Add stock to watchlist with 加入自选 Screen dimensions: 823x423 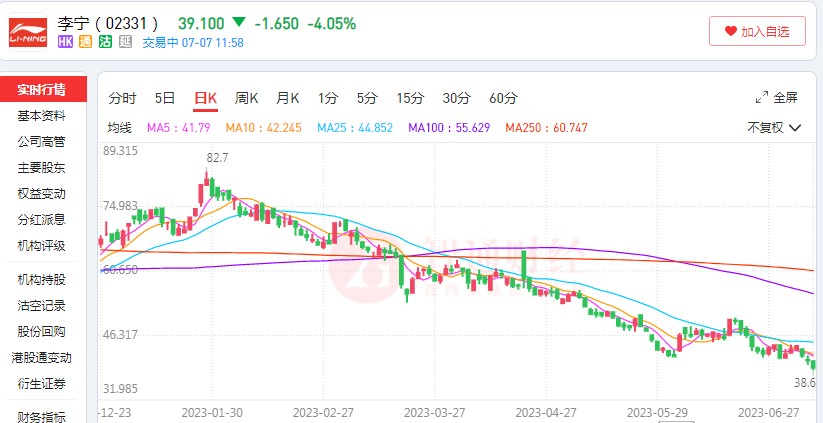(757, 31)
